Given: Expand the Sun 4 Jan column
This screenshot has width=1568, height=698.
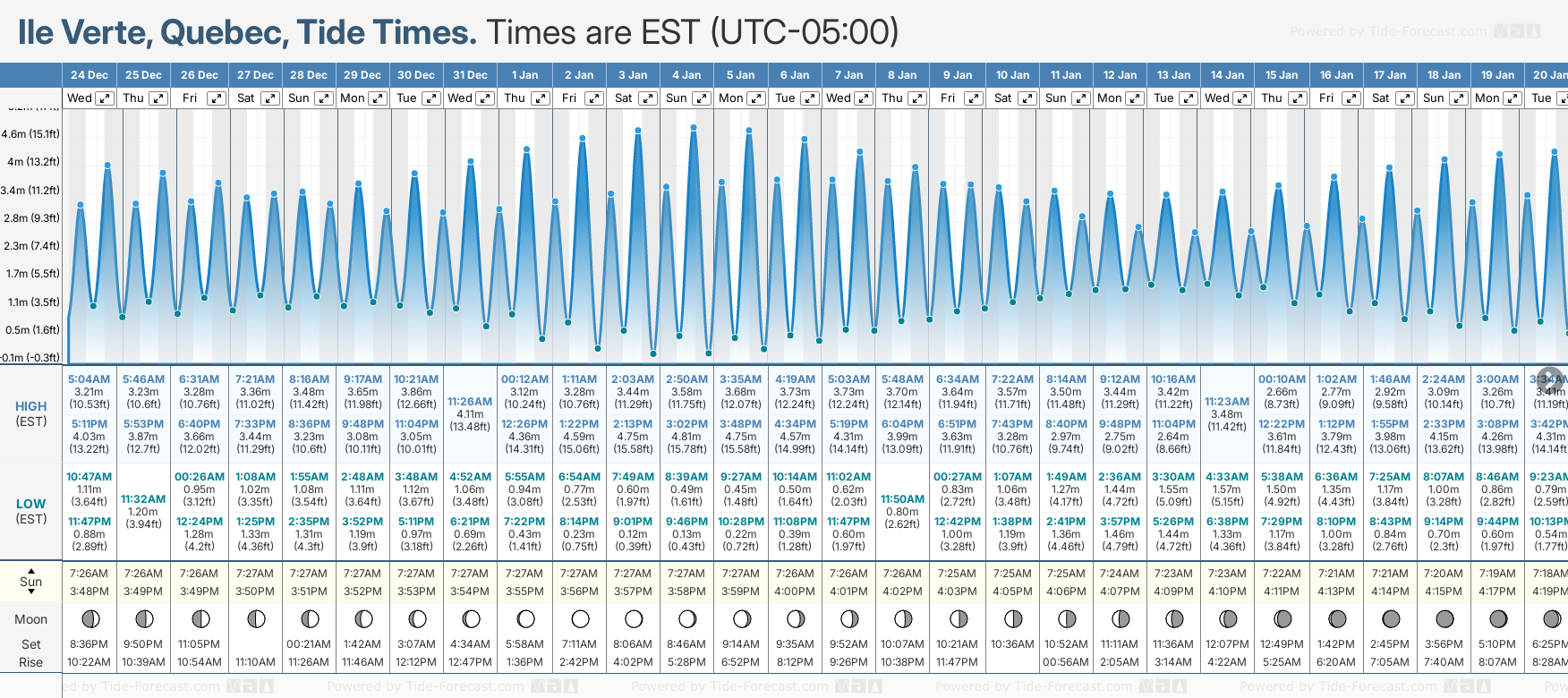Looking at the screenshot, I should click(x=702, y=98).
